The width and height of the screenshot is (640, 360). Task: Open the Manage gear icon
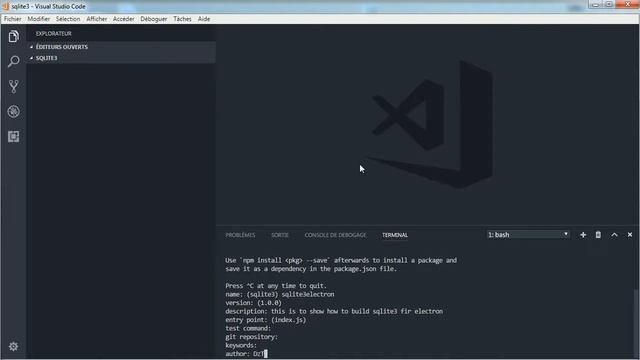tap(13, 347)
